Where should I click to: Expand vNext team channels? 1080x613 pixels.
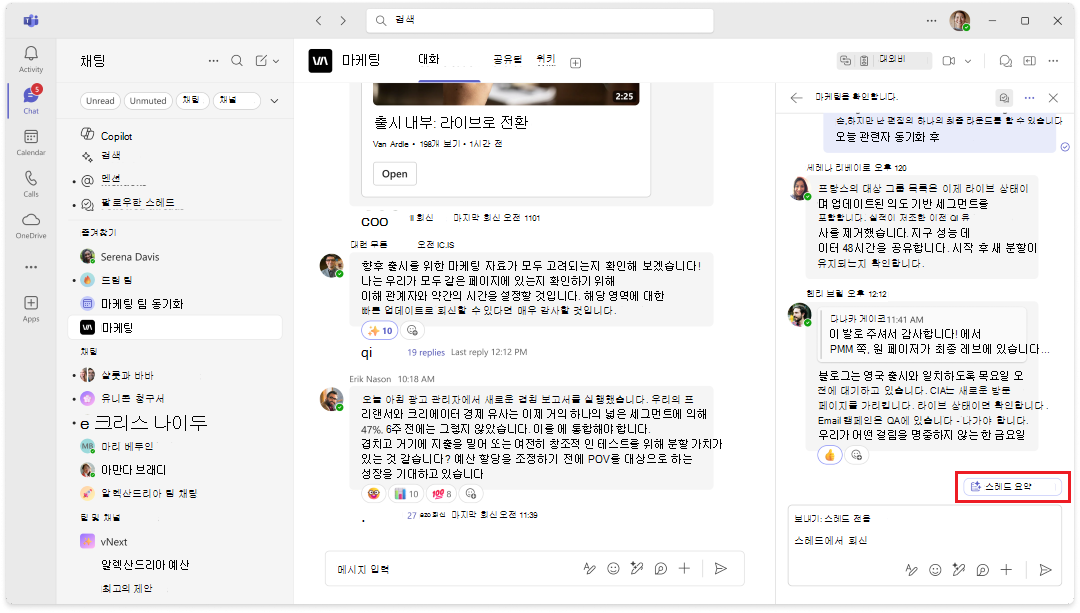point(114,541)
